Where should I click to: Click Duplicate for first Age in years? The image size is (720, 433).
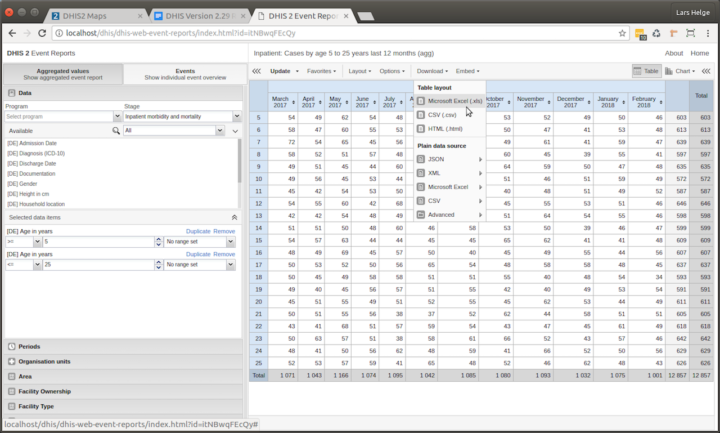[x=198, y=231]
